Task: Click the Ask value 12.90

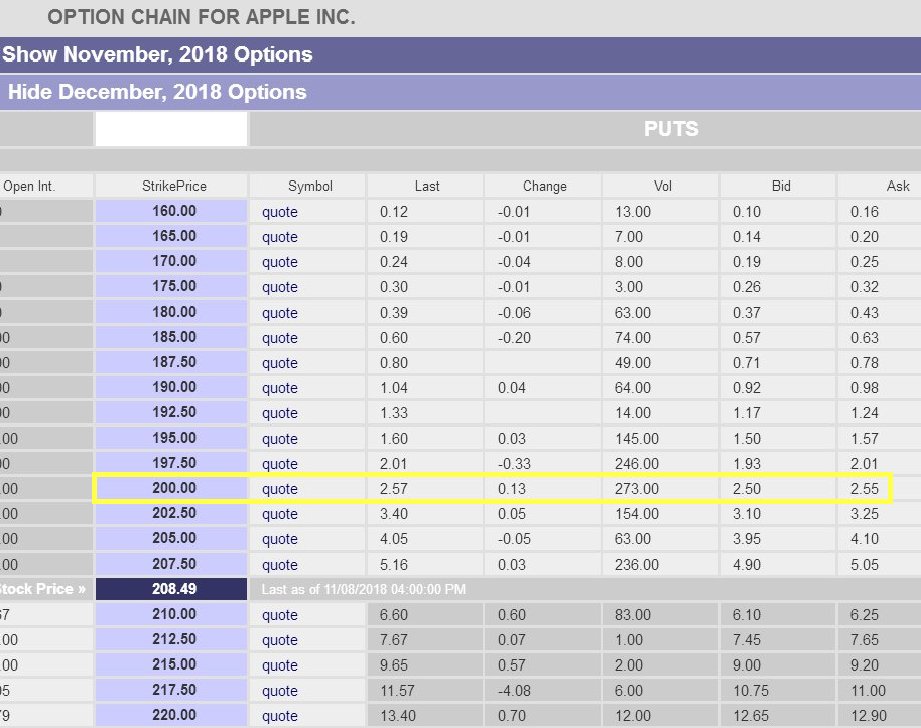Action: click(869, 716)
